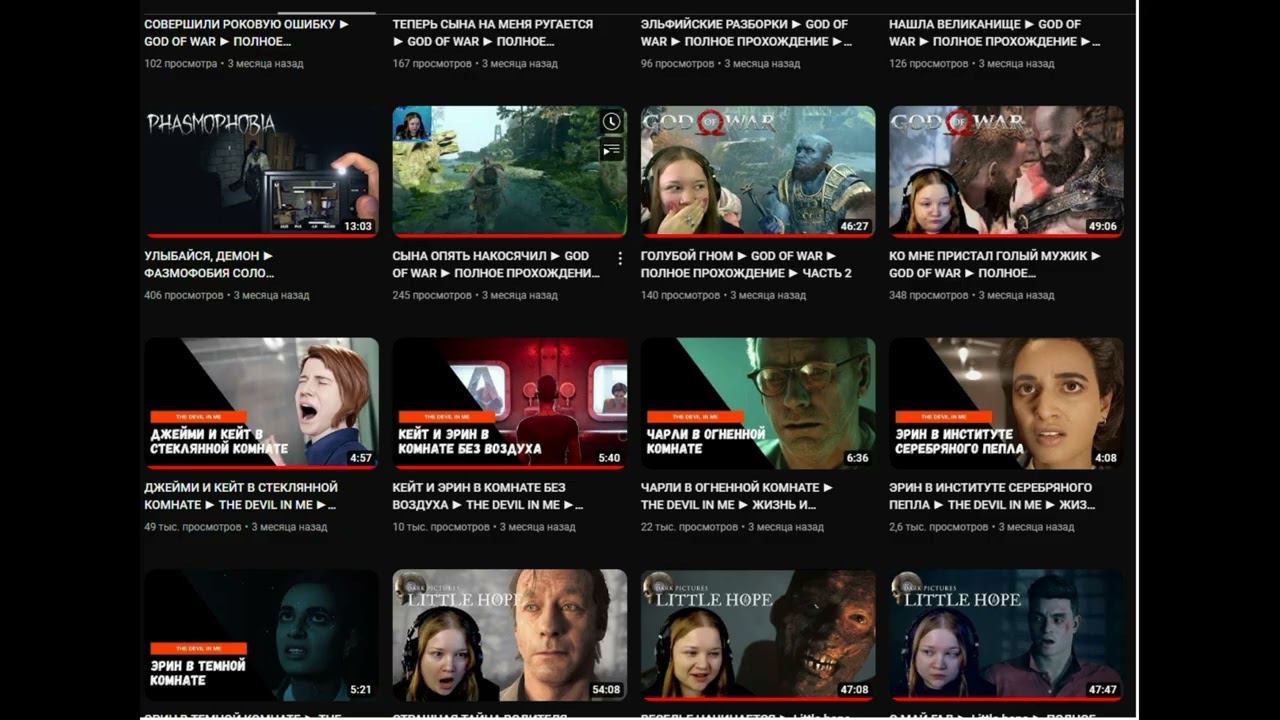Select the "245 просмотров" text
The image size is (1280, 720).
pos(432,295)
